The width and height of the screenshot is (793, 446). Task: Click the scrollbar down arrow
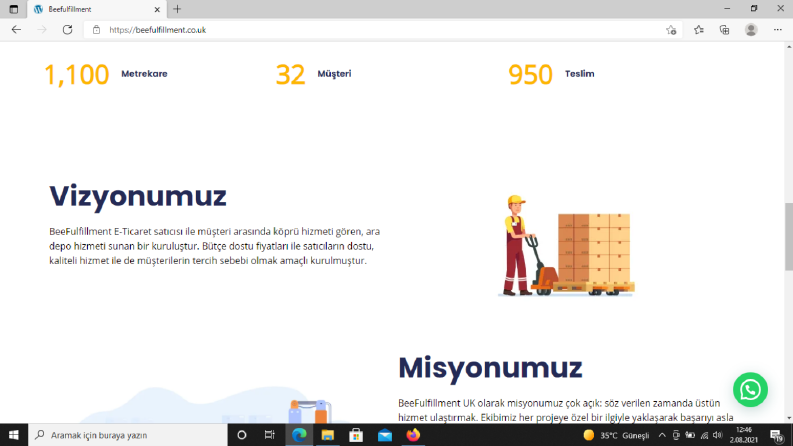point(788,419)
